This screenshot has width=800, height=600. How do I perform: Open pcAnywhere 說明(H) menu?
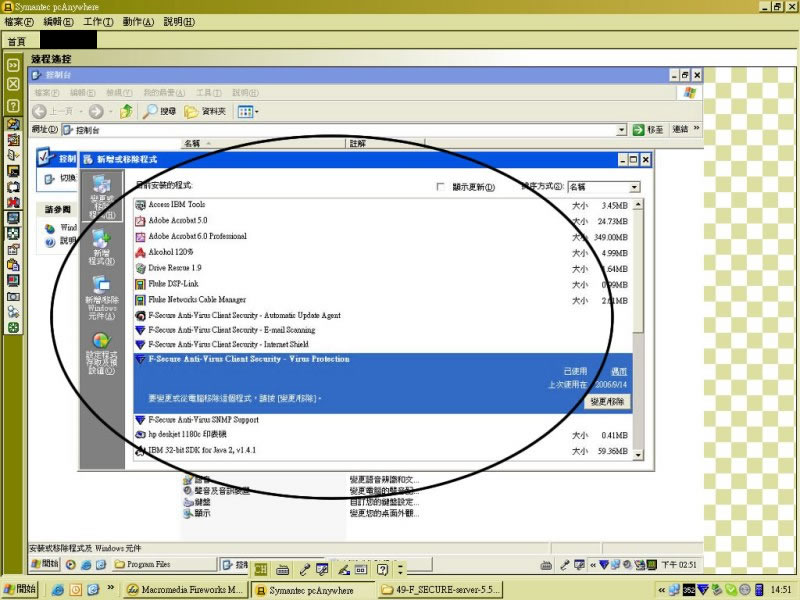(x=179, y=22)
